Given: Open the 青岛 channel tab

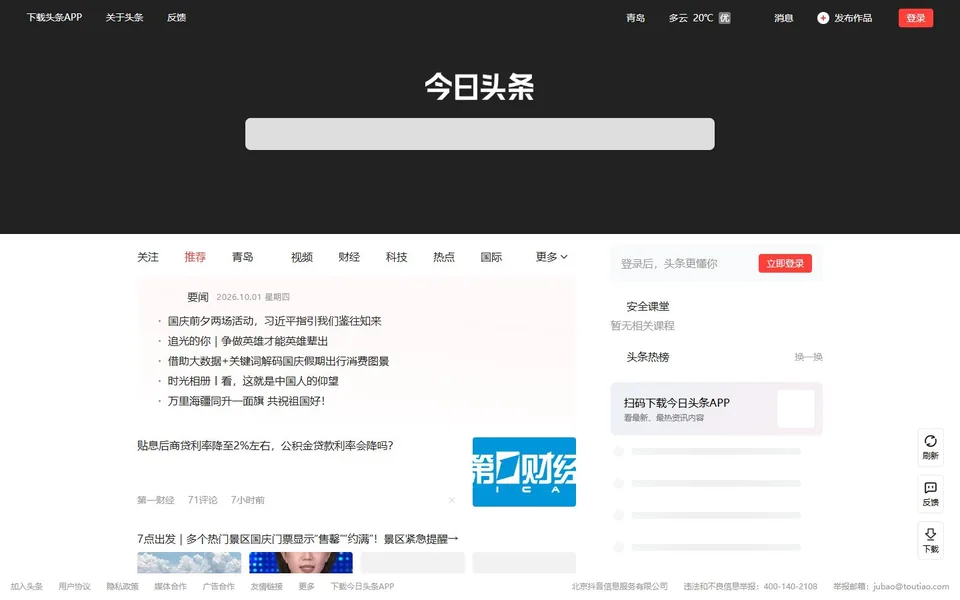Looking at the screenshot, I should pyautogui.click(x=242, y=257).
